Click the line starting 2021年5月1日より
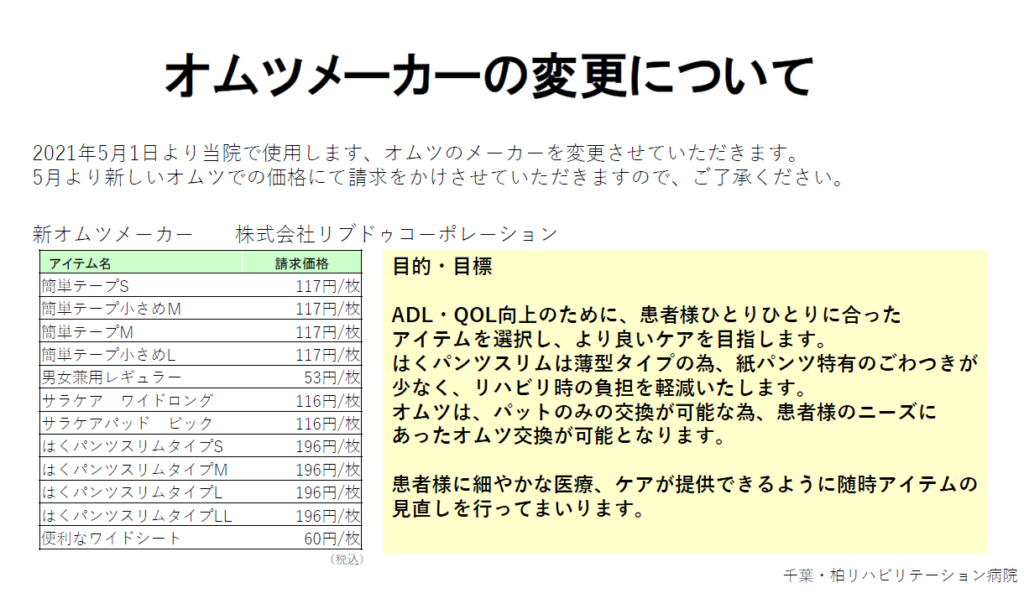Screen dimensions: 1024x609 click(417, 153)
